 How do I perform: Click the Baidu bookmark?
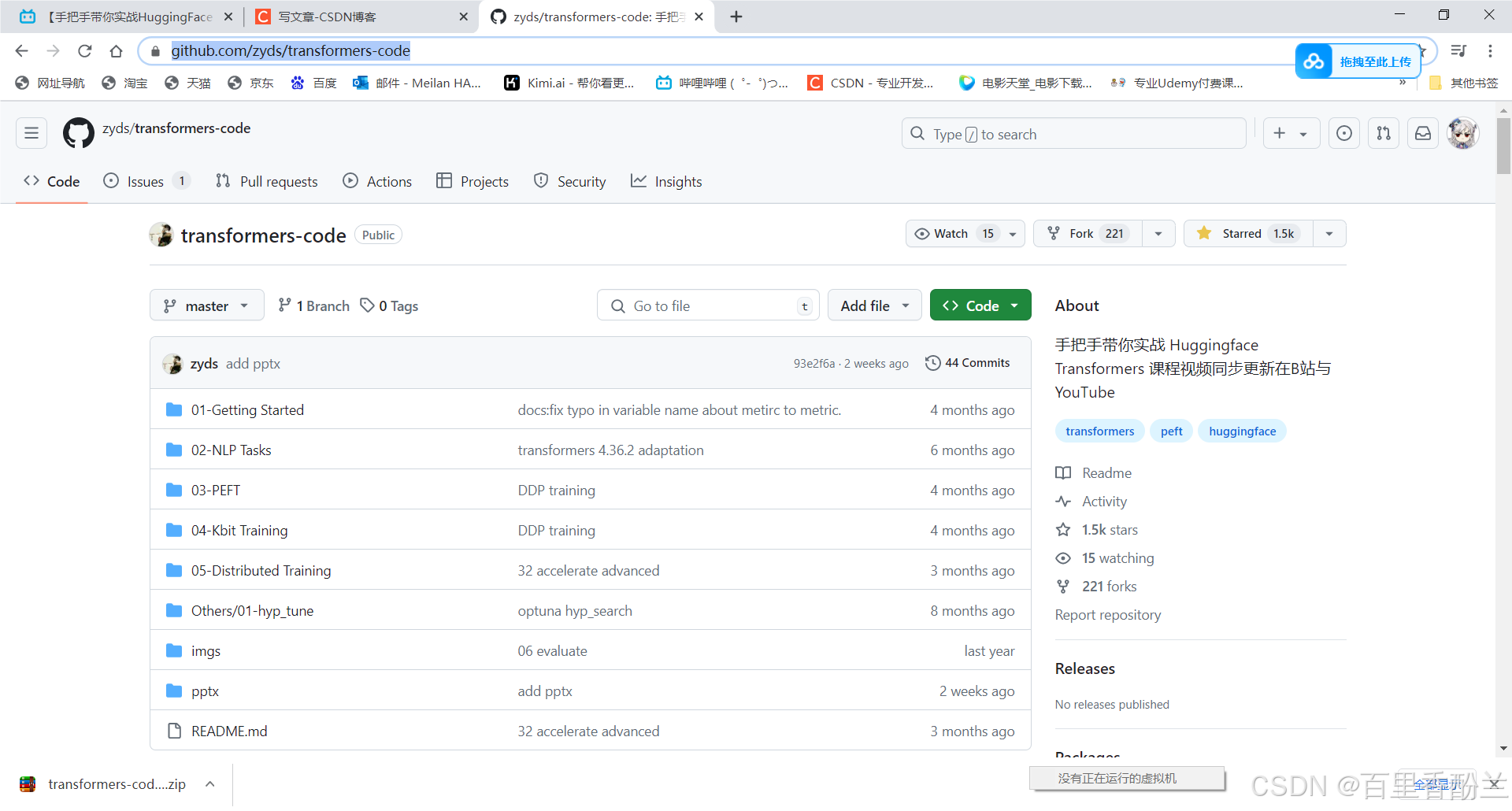(313, 83)
